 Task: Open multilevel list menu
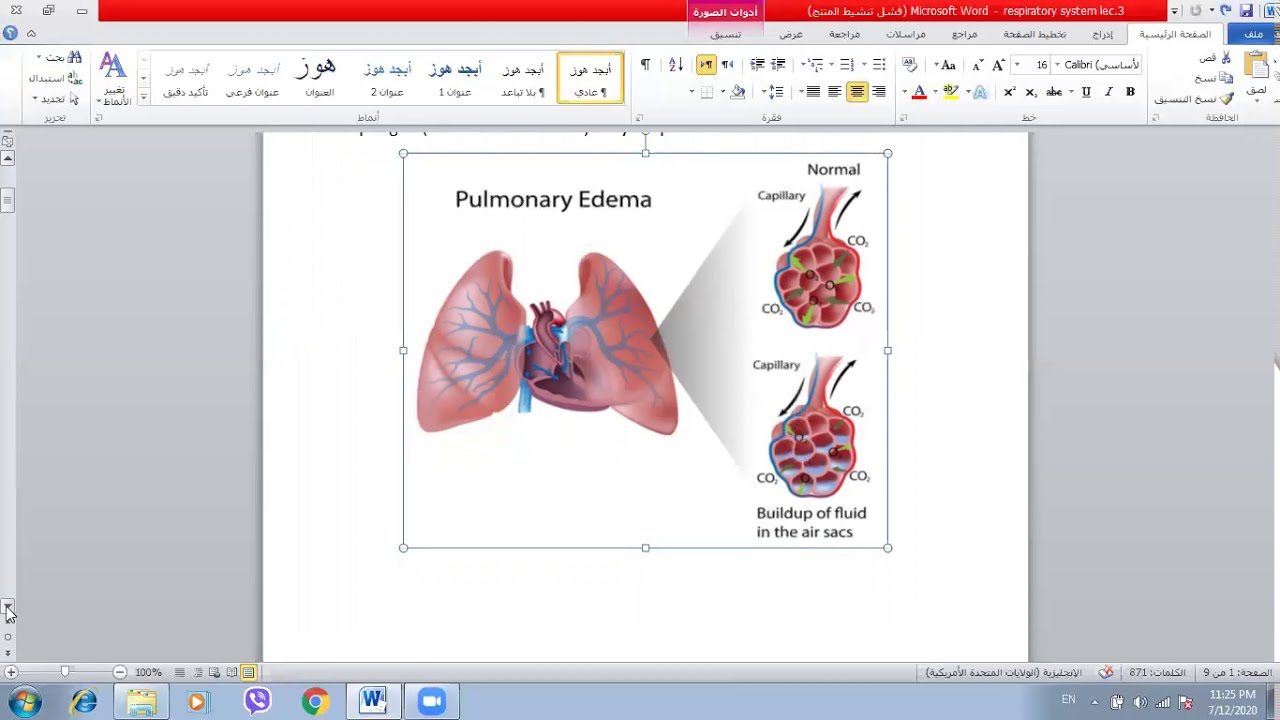click(x=815, y=65)
